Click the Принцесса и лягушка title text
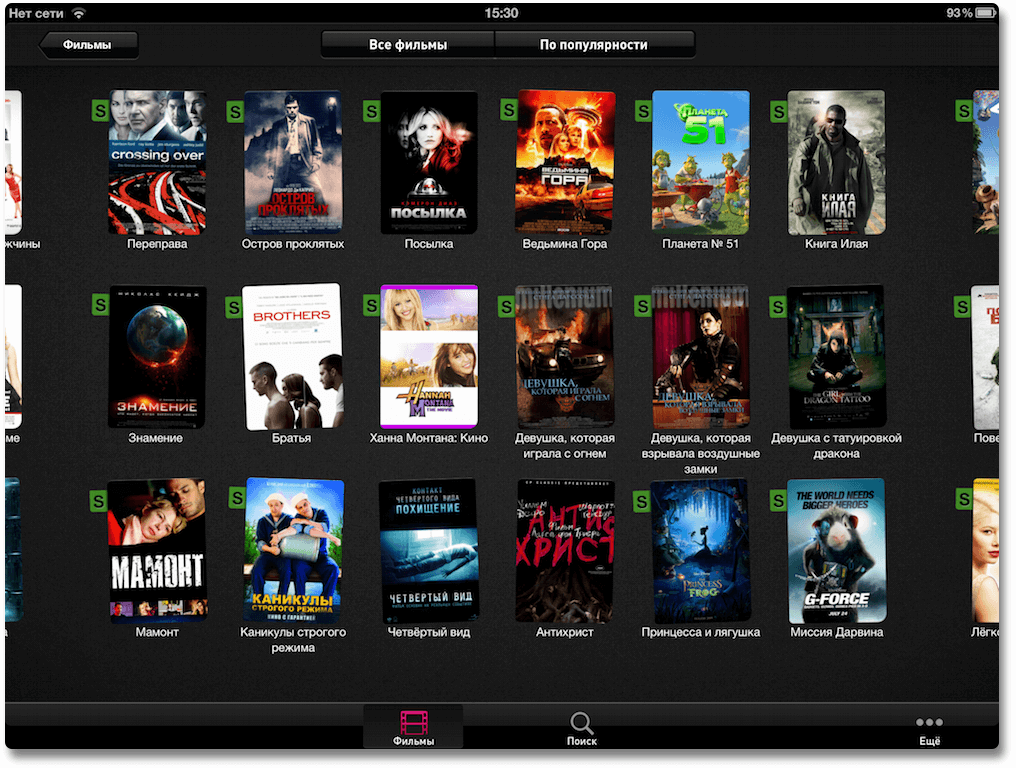1016x768 pixels. tap(700, 632)
